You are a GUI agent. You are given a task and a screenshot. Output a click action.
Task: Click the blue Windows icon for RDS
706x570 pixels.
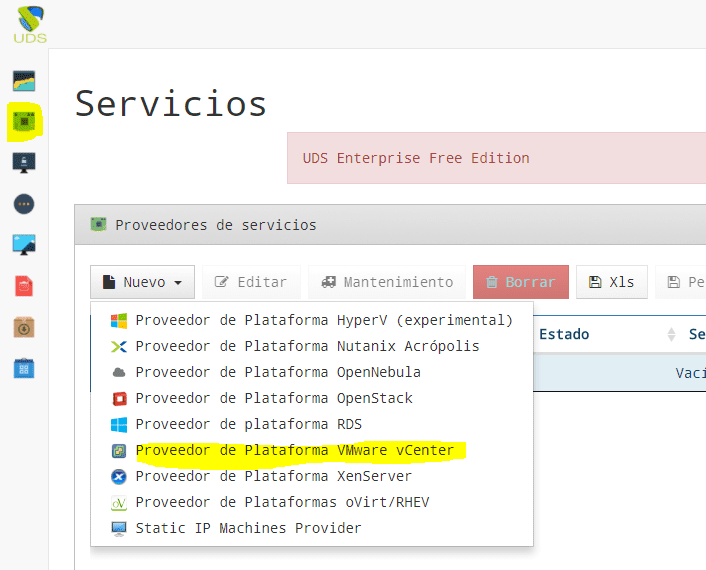point(119,425)
